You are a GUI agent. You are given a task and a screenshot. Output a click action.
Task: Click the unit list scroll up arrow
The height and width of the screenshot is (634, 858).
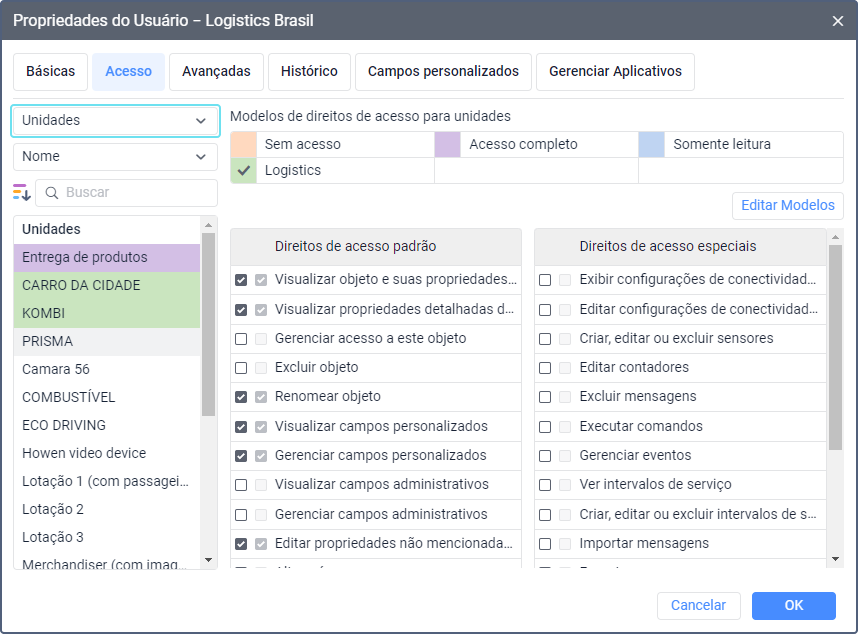click(x=208, y=225)
